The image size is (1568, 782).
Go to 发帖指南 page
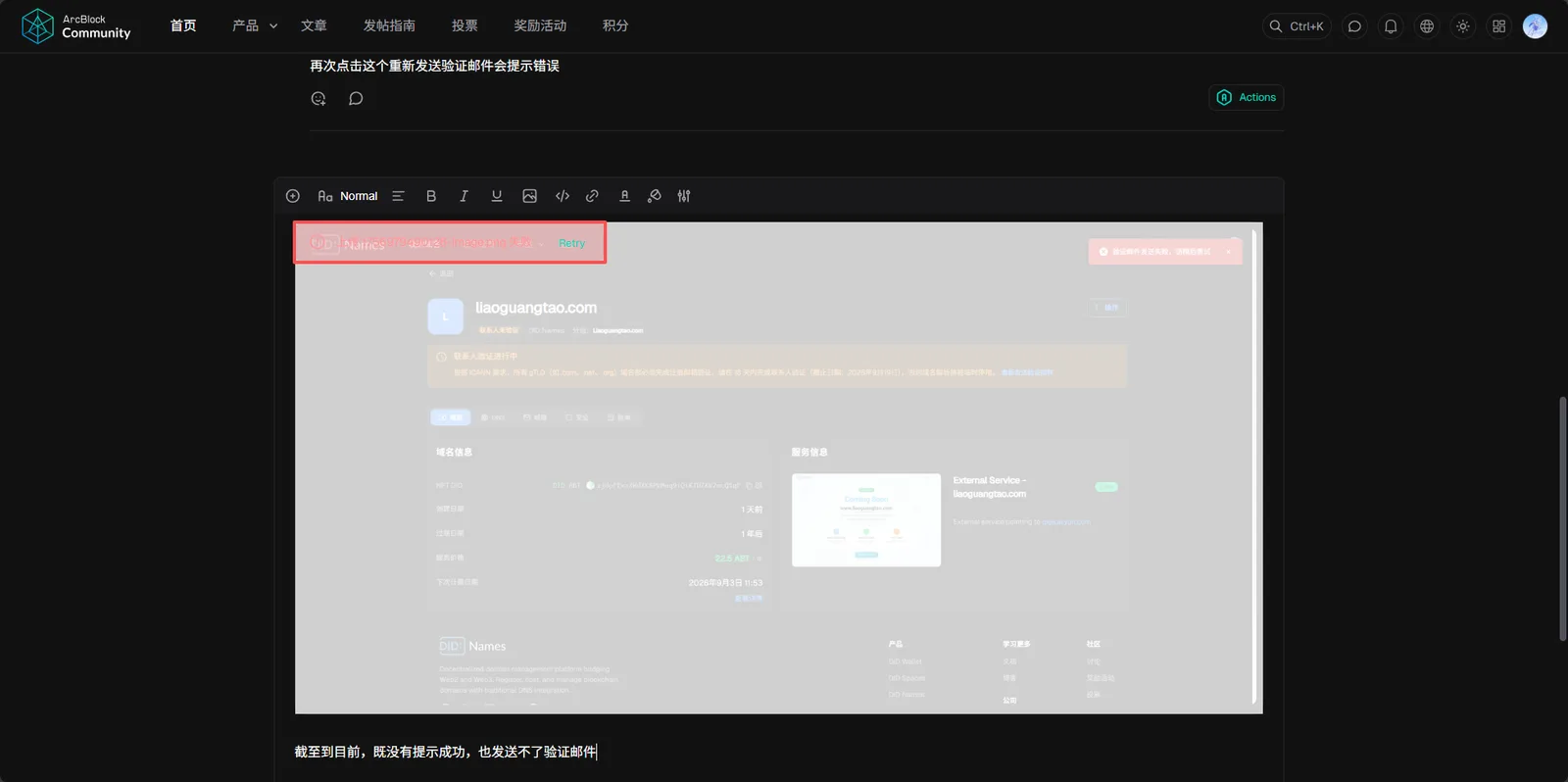pos(389,25)
